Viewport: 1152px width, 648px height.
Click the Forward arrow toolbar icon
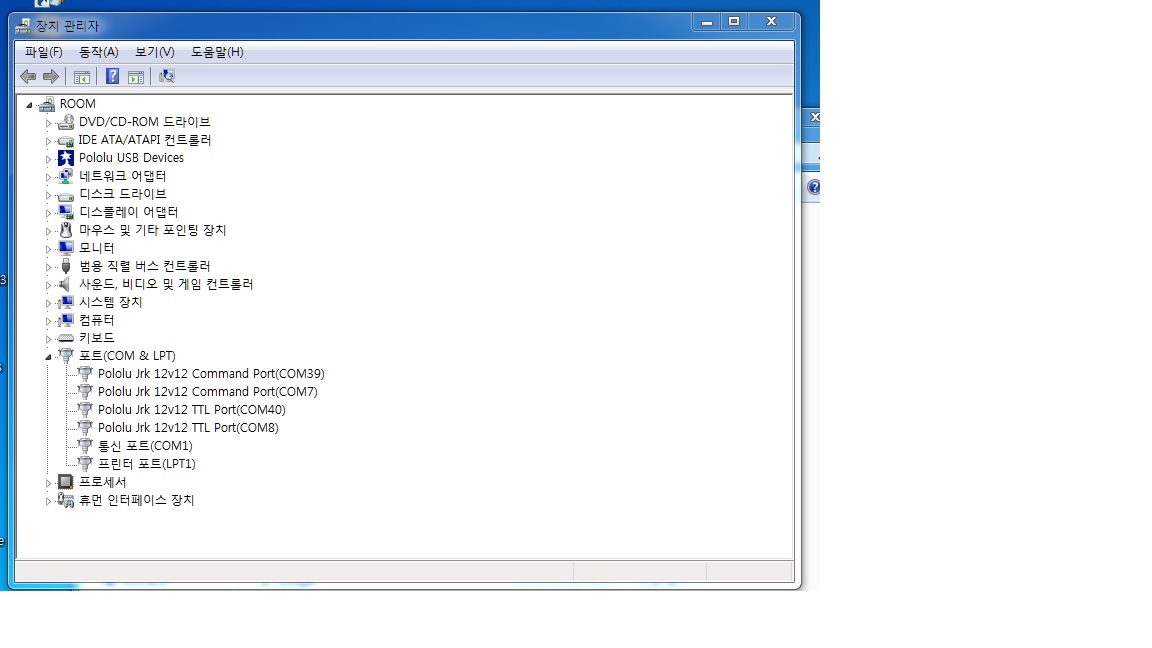51,76
